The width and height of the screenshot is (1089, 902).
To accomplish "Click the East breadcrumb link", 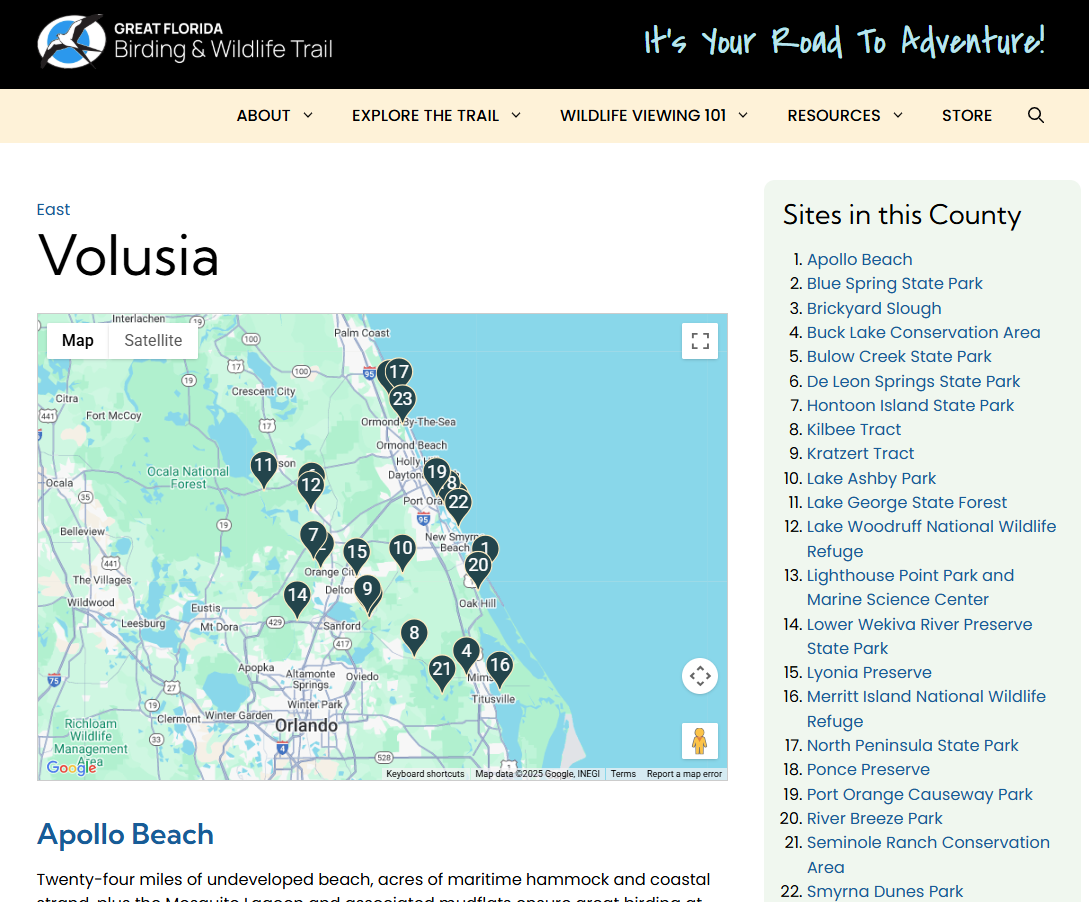I will tap(53, 209).
